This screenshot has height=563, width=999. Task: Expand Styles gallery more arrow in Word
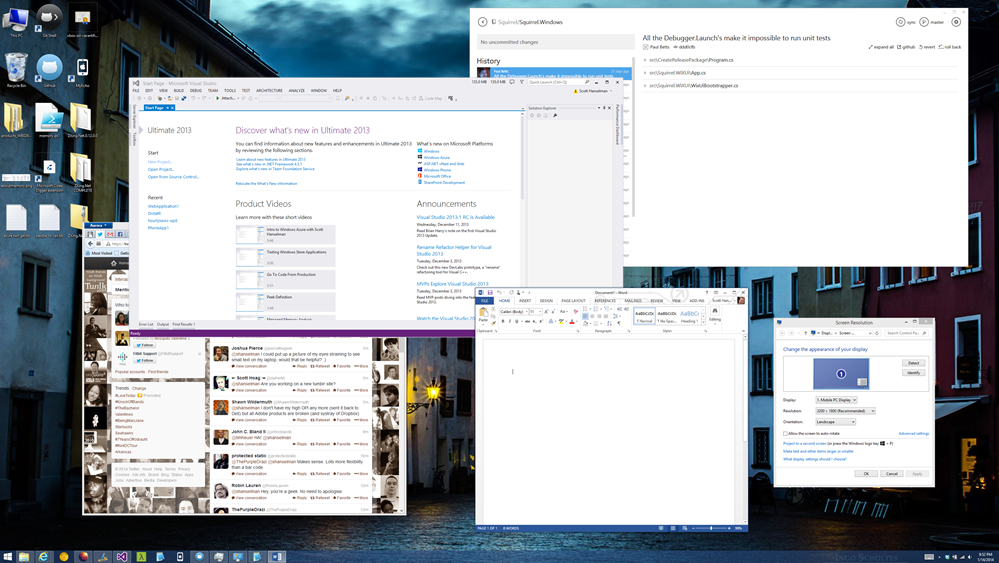[703, 323]
